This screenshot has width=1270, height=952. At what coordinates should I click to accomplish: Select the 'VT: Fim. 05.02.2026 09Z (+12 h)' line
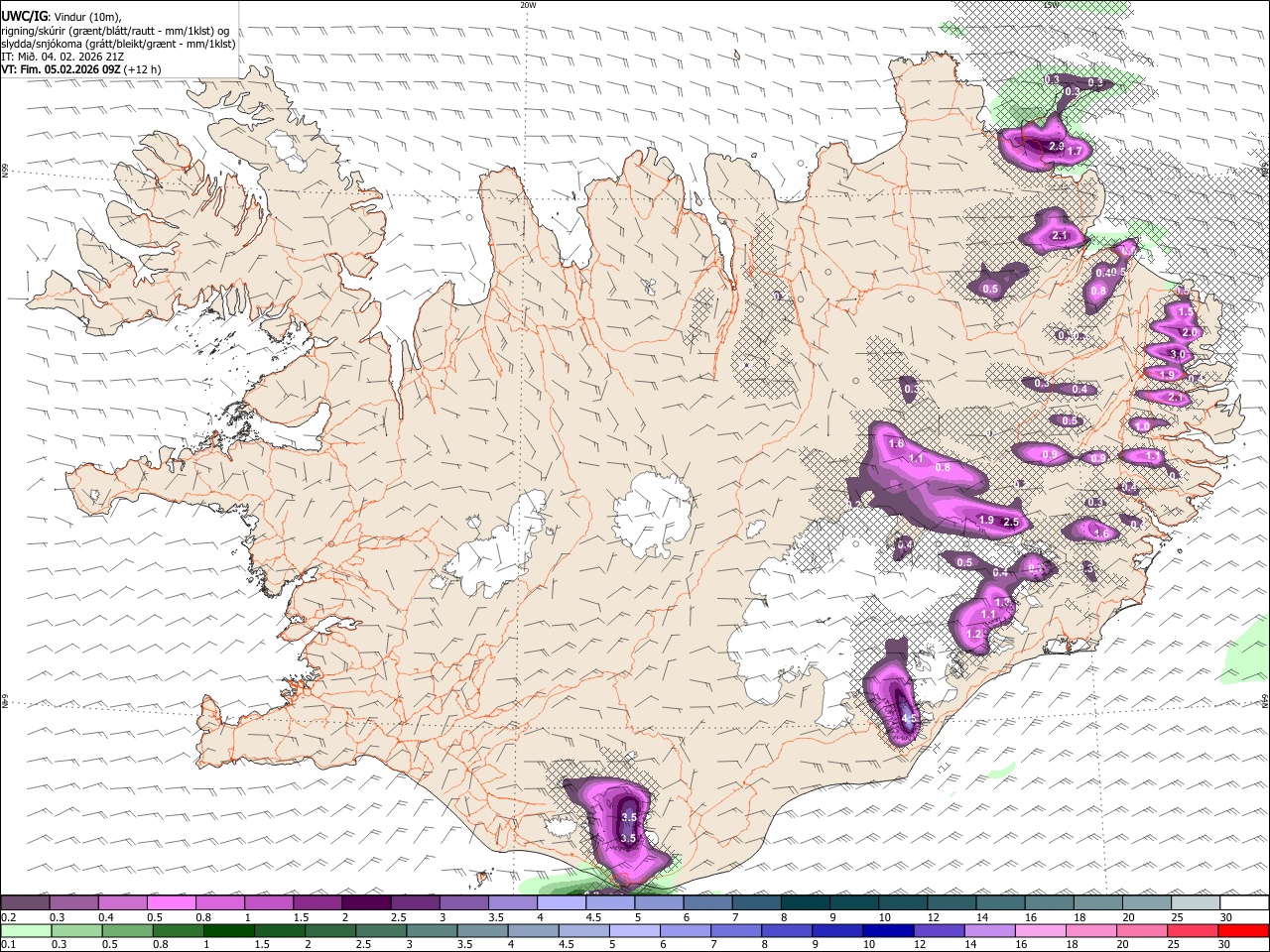[81, 69]
